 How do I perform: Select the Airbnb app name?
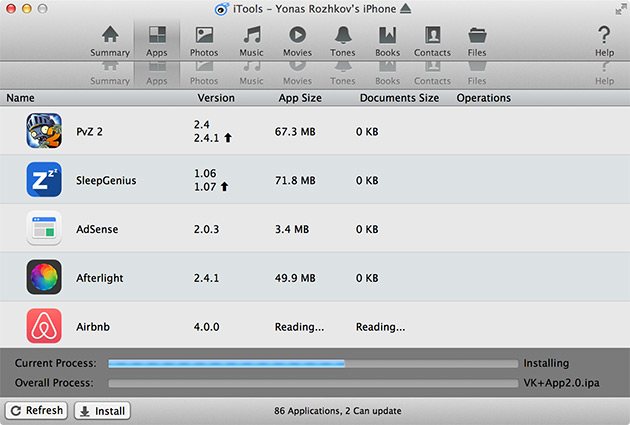coord(93,327)
